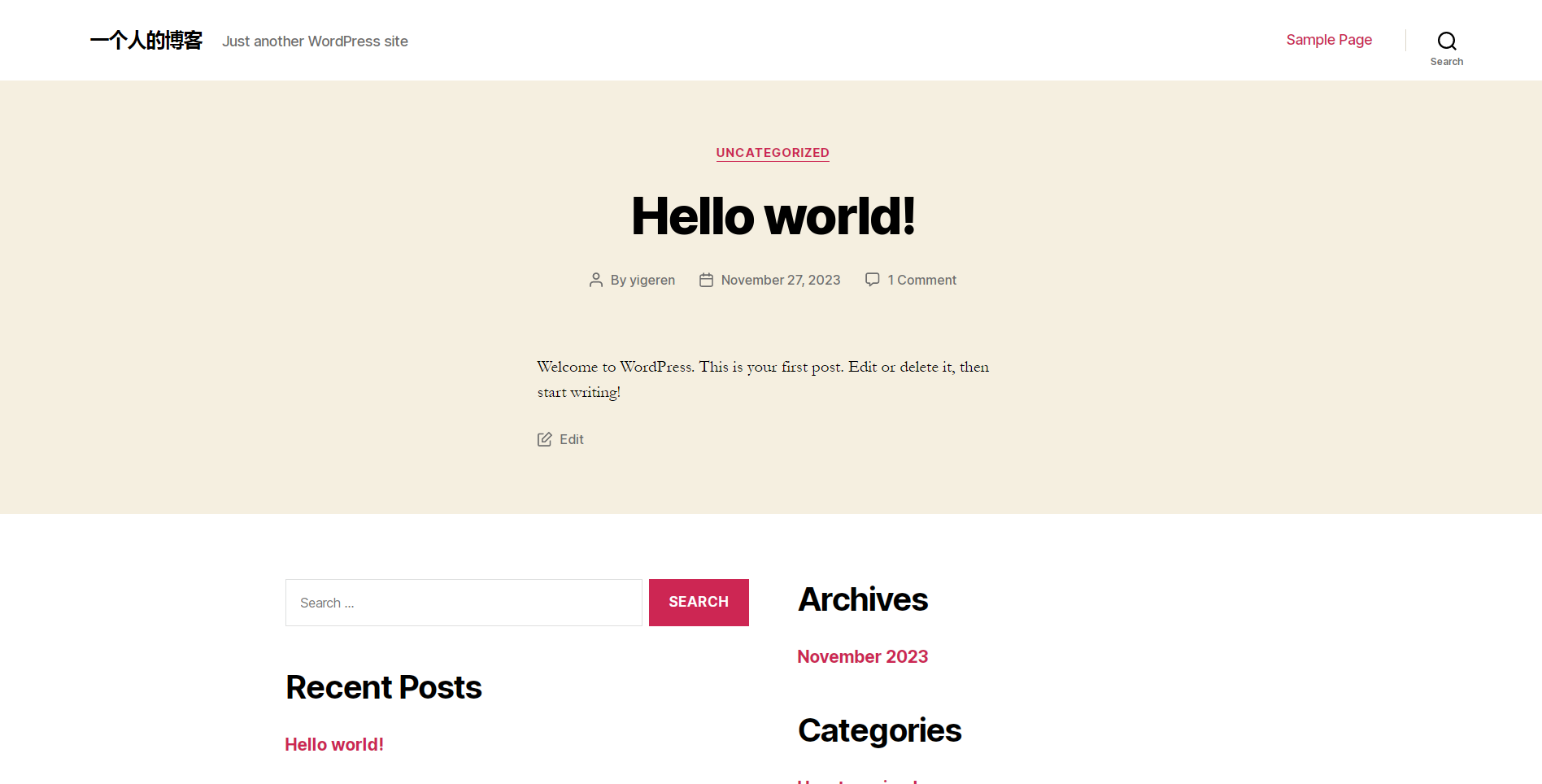Jump to the 1 Comment link
Viewport: 1542px width, 784px height.
921,280
